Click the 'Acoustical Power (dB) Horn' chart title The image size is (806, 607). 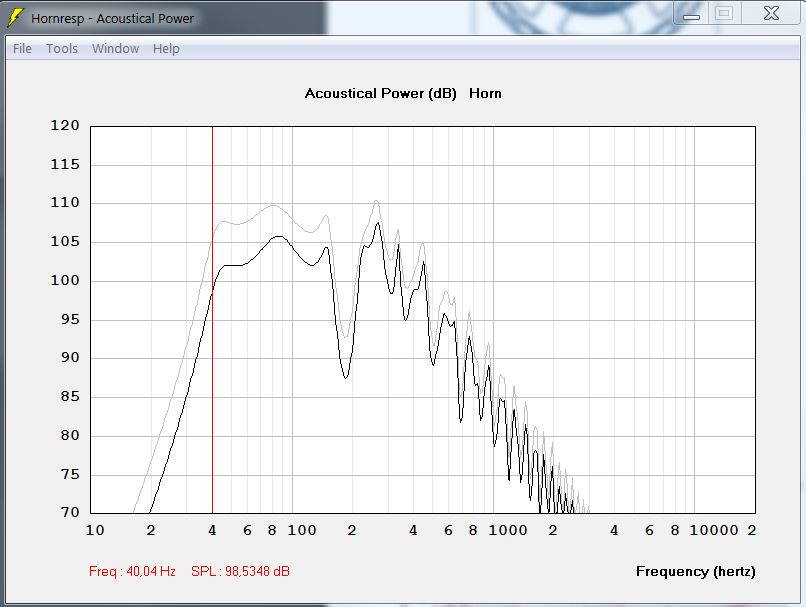[403, 94]
